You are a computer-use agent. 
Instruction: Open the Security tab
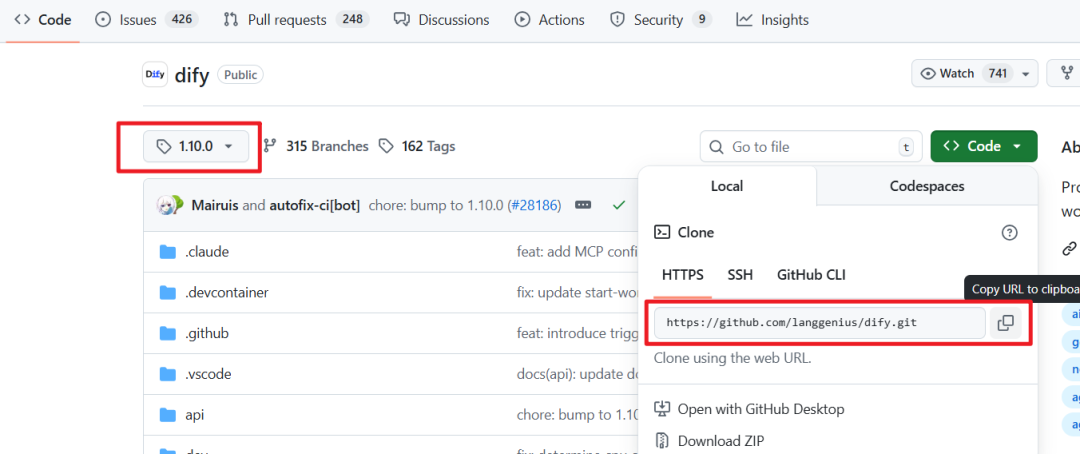[661, 20]
